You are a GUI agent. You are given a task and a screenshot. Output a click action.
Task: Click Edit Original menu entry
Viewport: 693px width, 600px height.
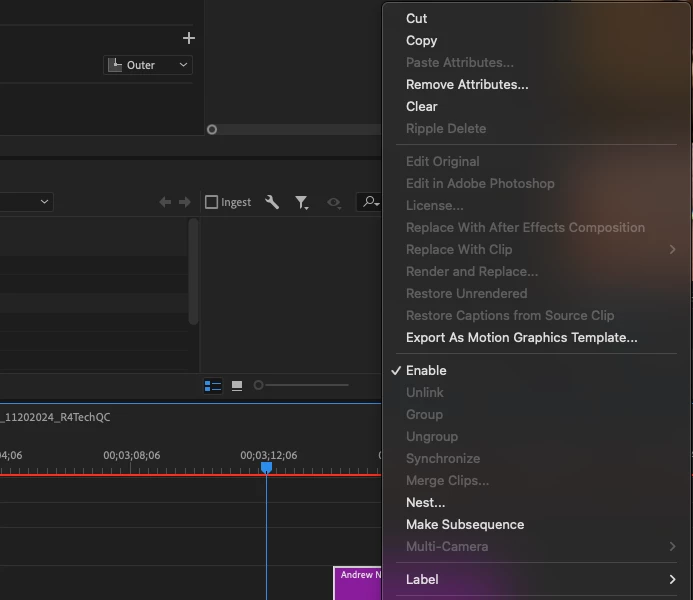pos(442,161)
